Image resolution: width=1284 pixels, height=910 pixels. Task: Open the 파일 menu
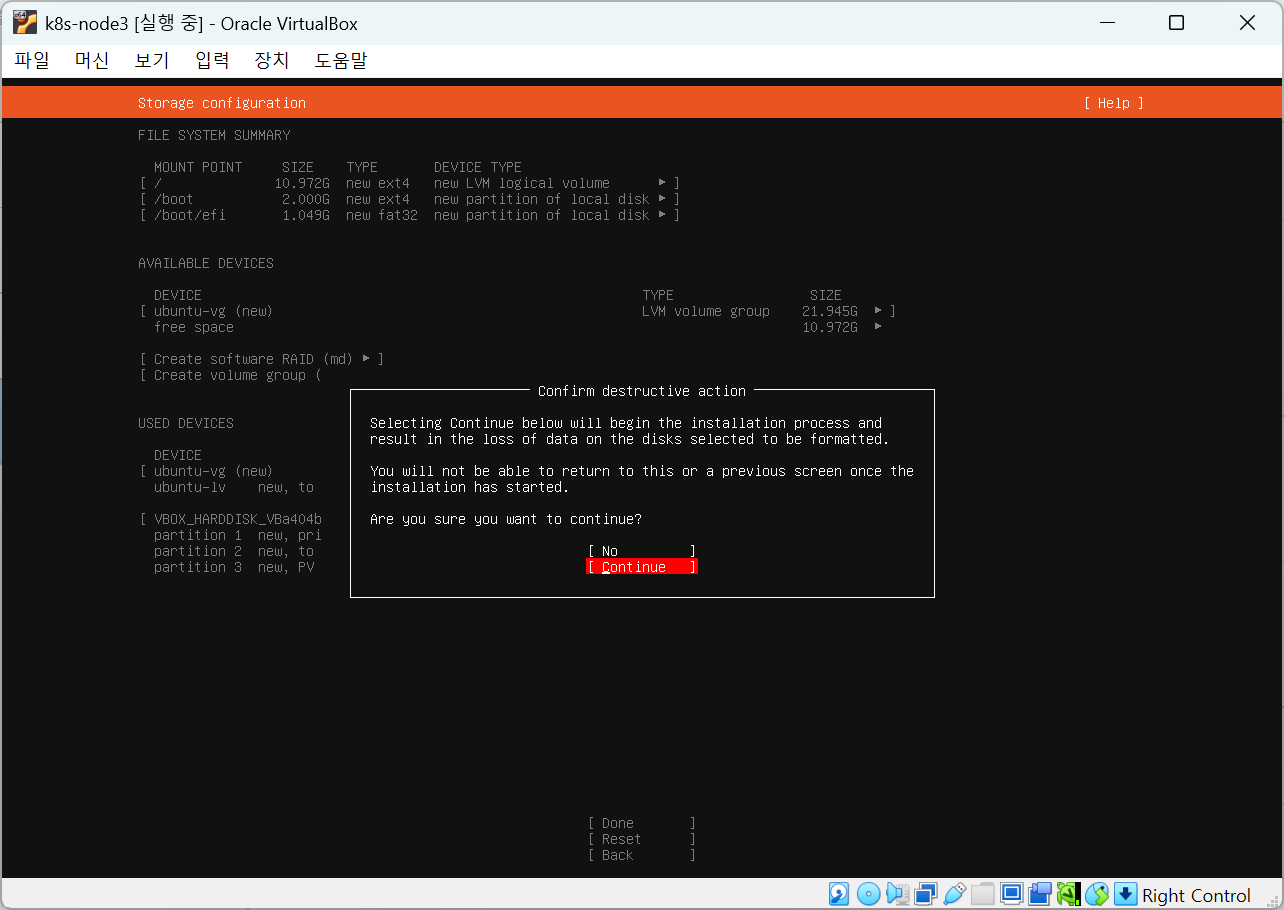[32, 60]
